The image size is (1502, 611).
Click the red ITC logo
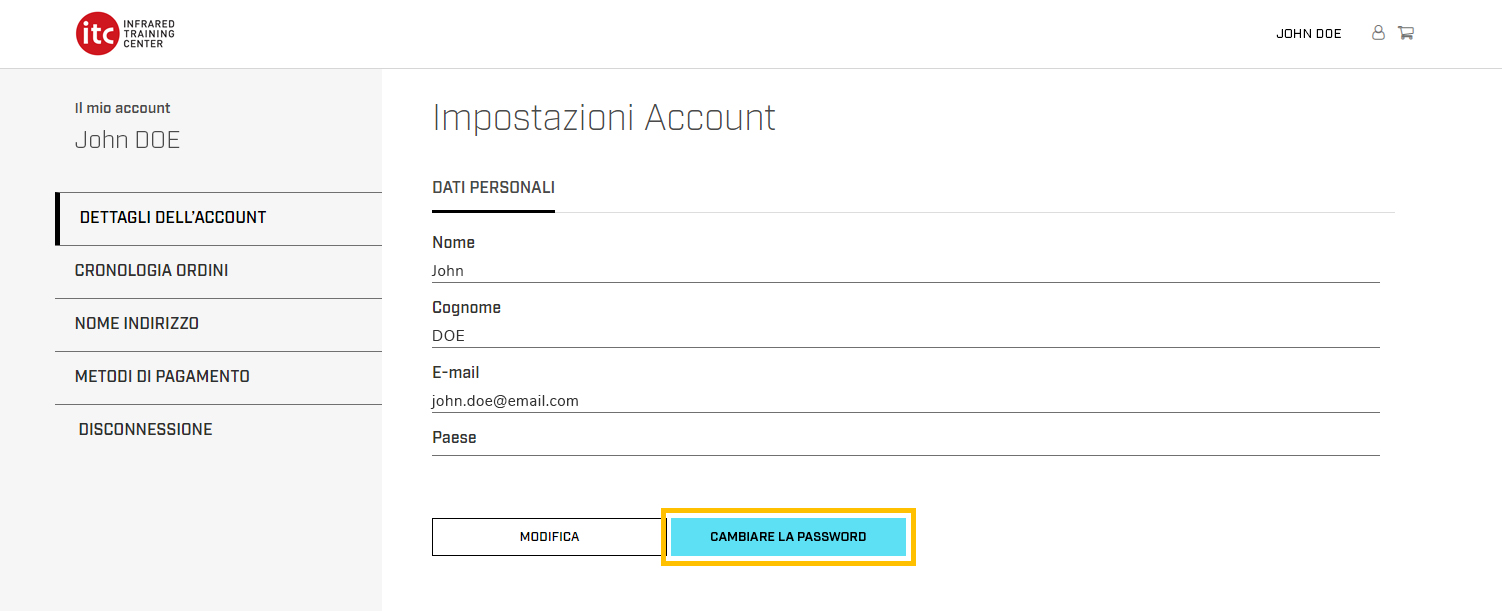(x=97, y=34)
